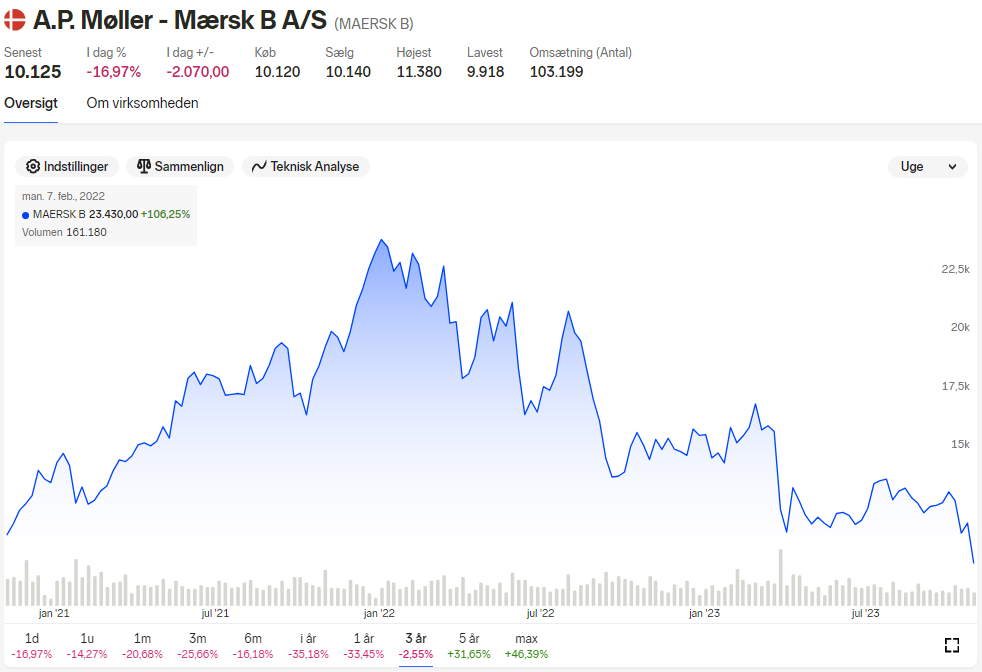This screenshot has height=672, width=982.
Task: Click the jan '23 x-axis label
Action: click(704, 613)
